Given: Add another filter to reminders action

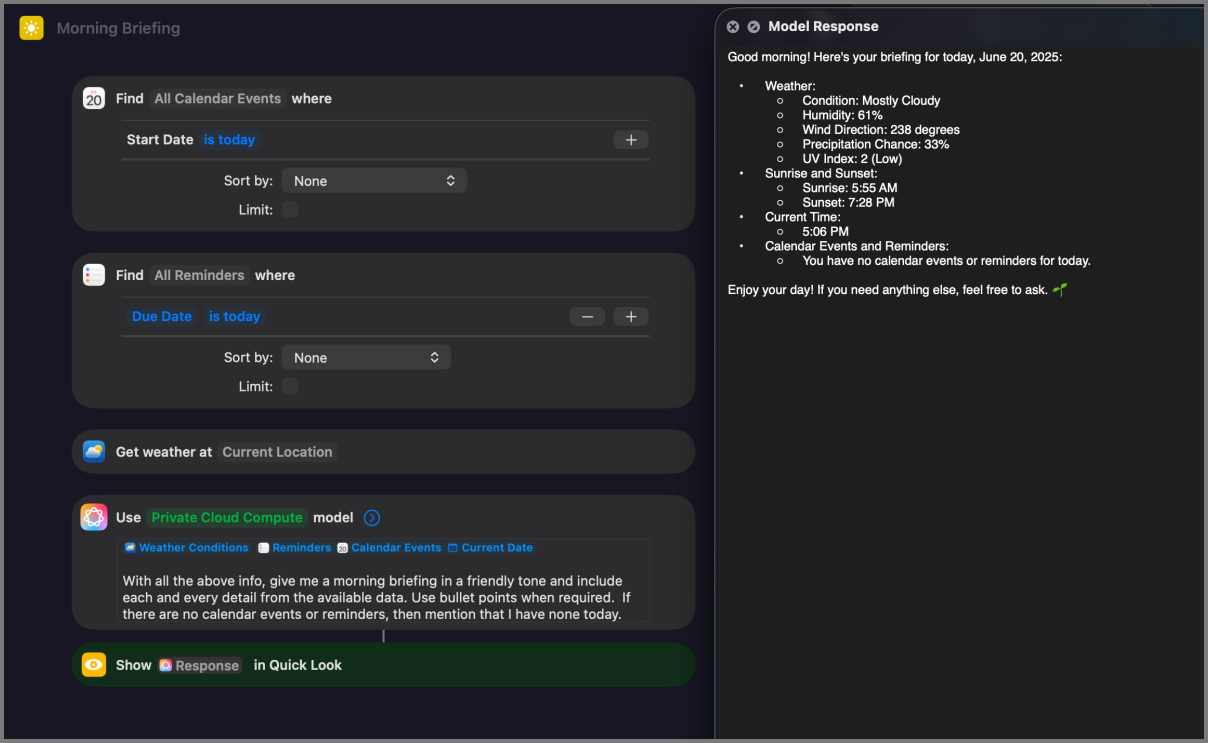Looking at the screenshot, I should coord(631,317).
